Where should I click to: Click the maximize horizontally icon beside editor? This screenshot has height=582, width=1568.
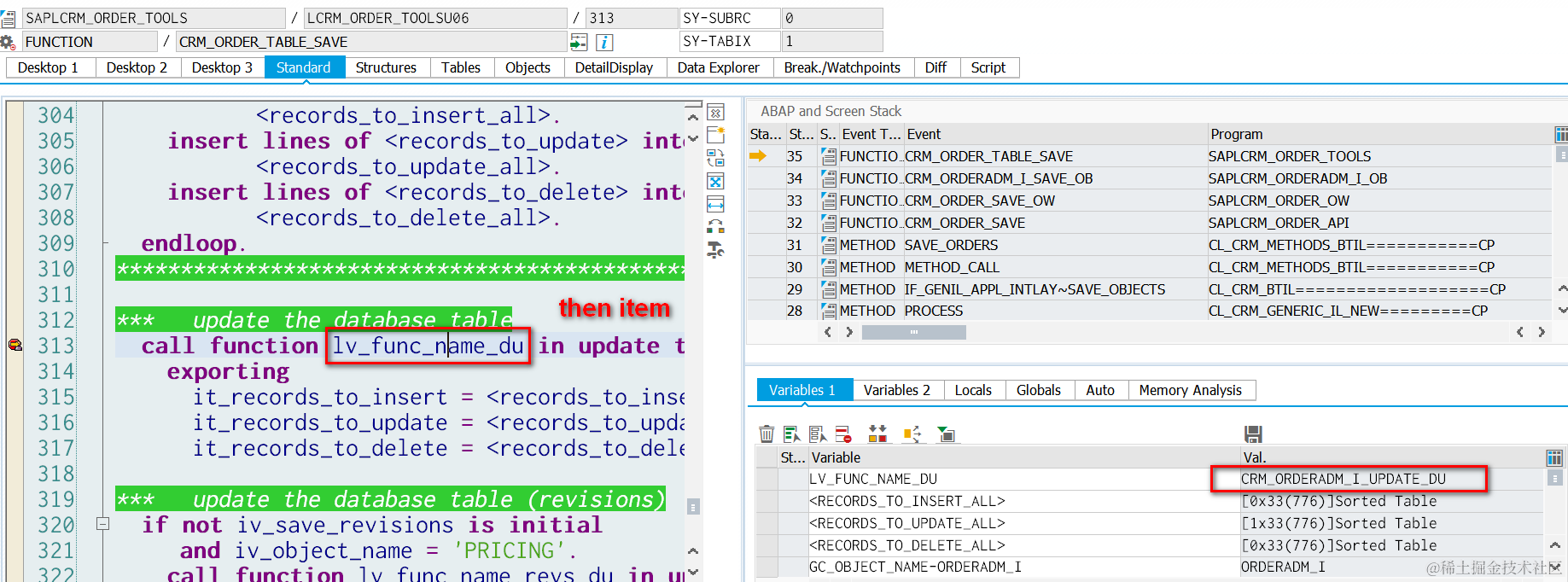tap(716, 204)
